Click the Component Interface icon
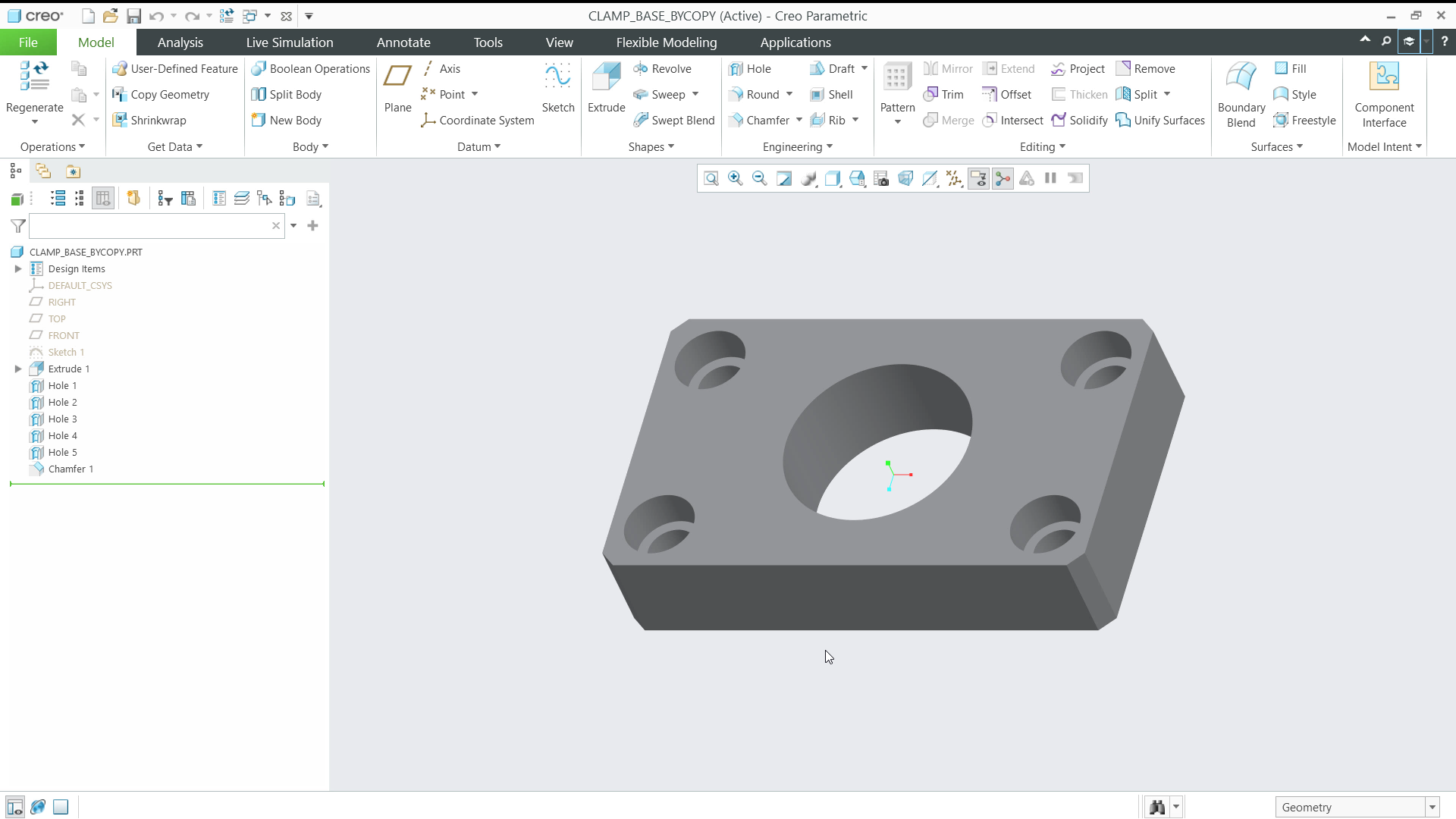 [x=1384, y=77]
